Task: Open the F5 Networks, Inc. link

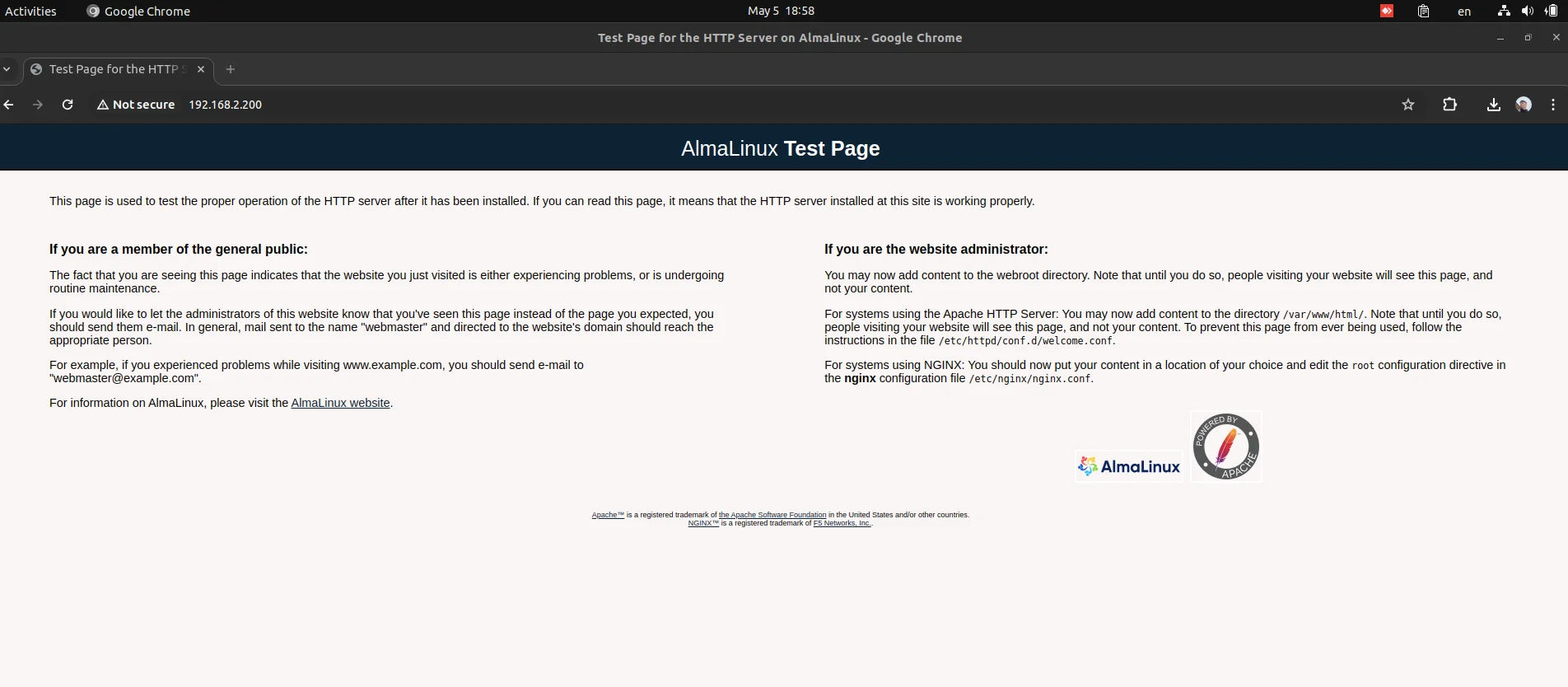Action: pos(842,523)
